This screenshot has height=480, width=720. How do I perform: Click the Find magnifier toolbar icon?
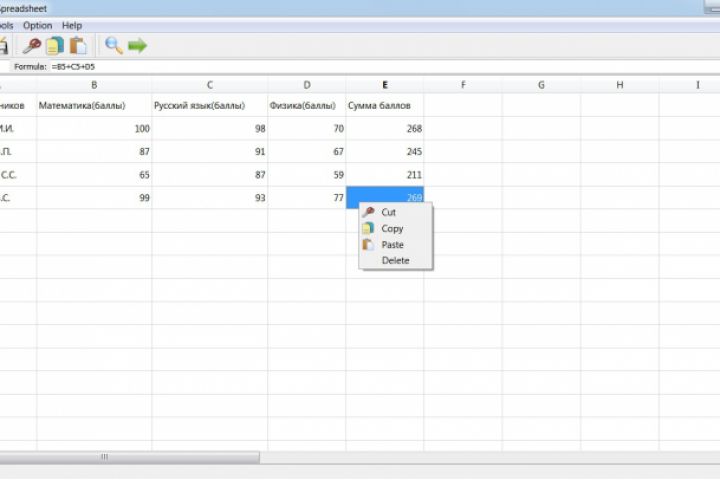(113, 45)
